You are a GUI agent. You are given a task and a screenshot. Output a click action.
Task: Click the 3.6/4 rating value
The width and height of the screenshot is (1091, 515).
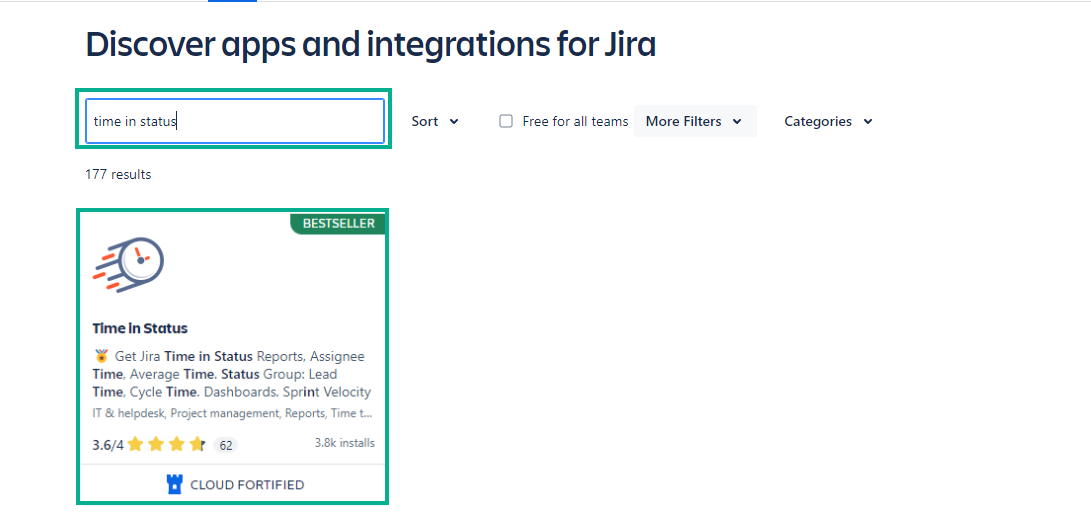click(x=108, y=445)
